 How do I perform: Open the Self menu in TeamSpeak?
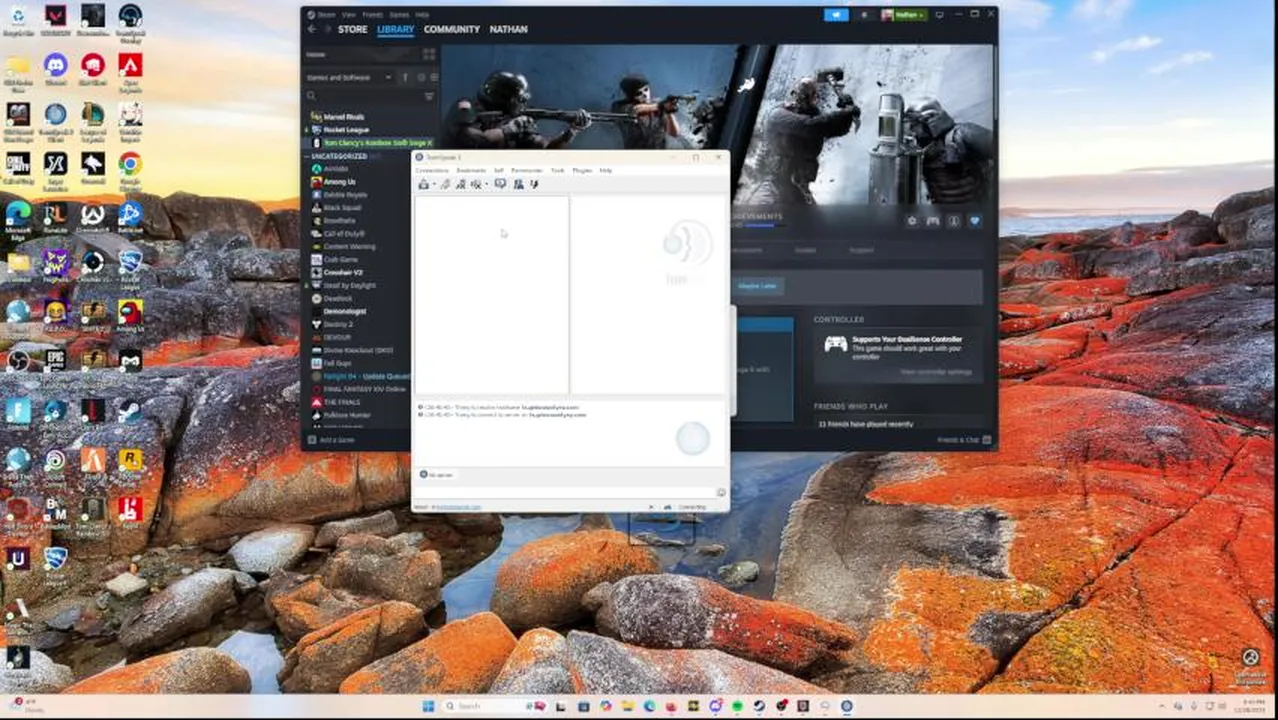pyautogui.click(x=499, y=170)
